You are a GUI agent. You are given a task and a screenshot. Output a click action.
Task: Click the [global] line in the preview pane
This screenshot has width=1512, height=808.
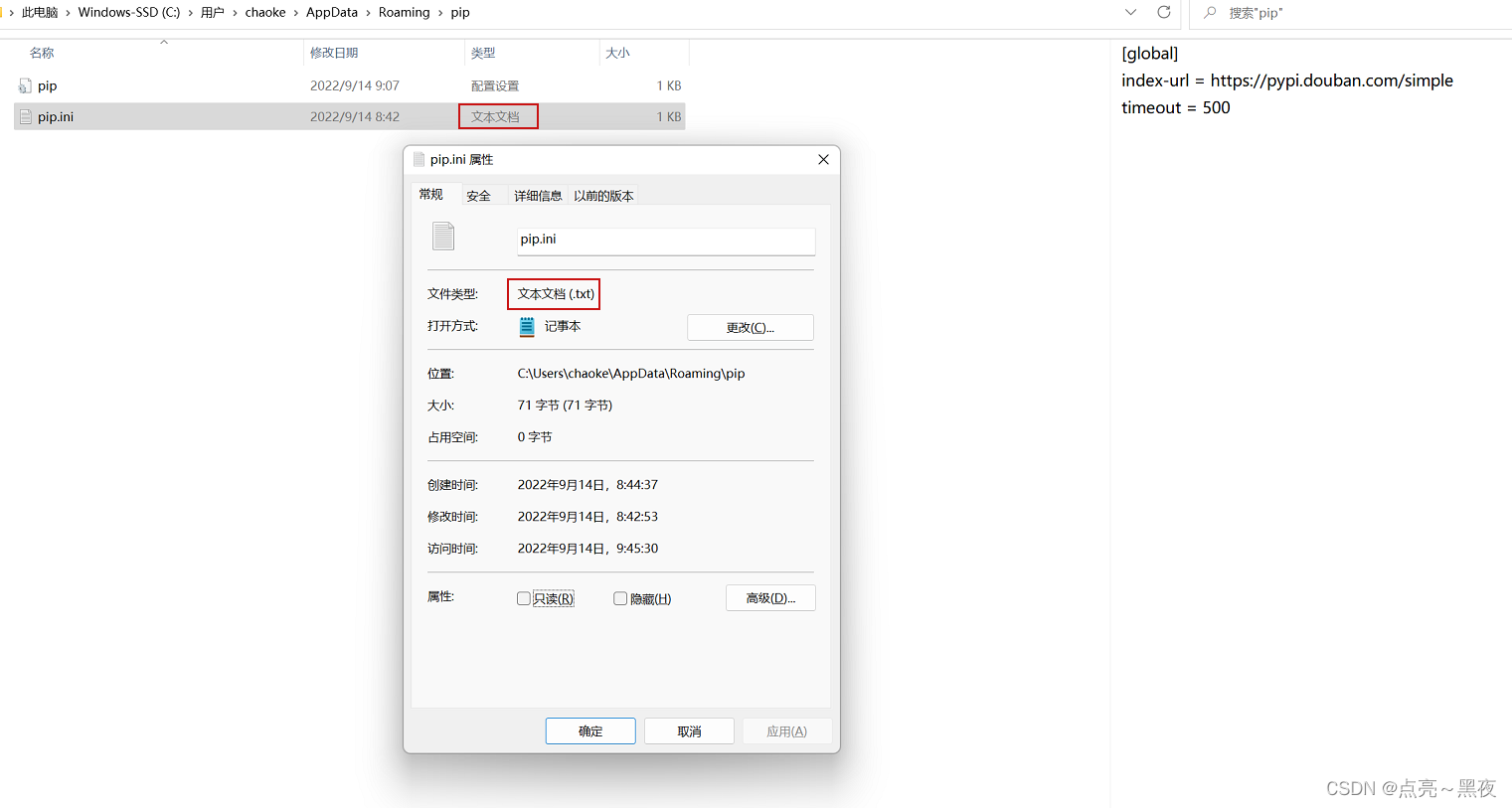click(1150, 54)
